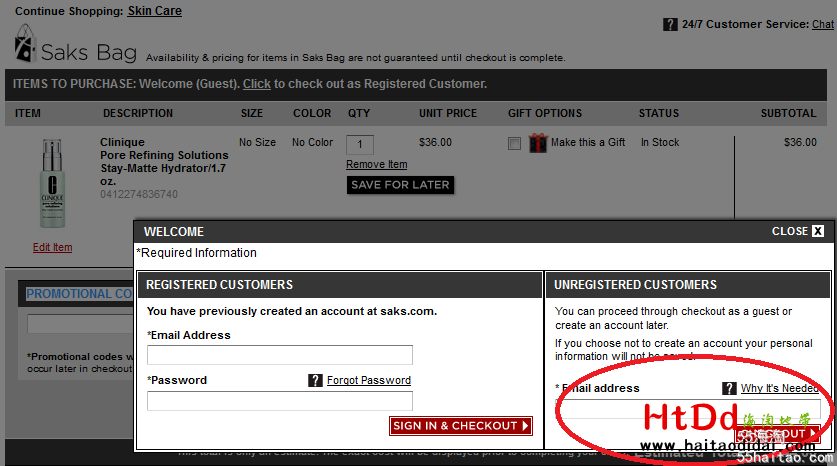
Task: Click the Why It's Needed link
Action: [779, 388]
